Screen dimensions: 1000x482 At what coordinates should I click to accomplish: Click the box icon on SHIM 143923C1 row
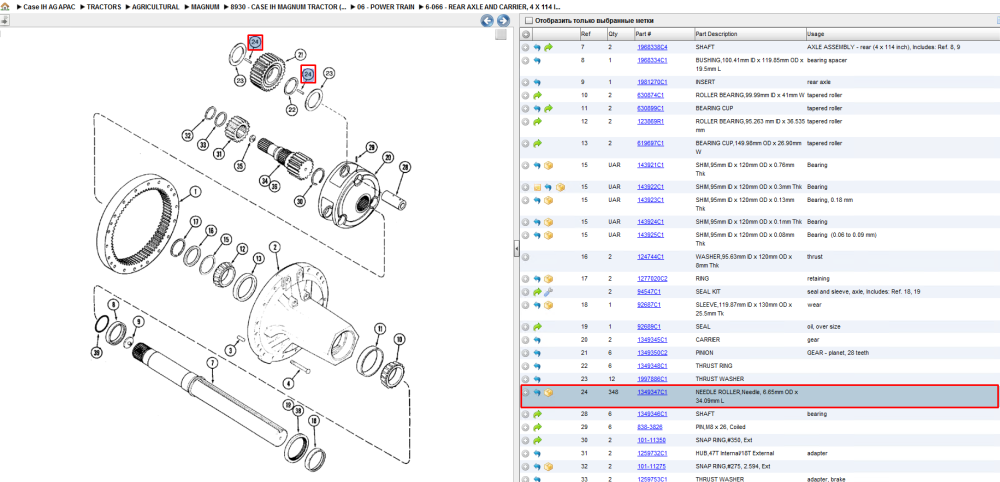(548, 200)
